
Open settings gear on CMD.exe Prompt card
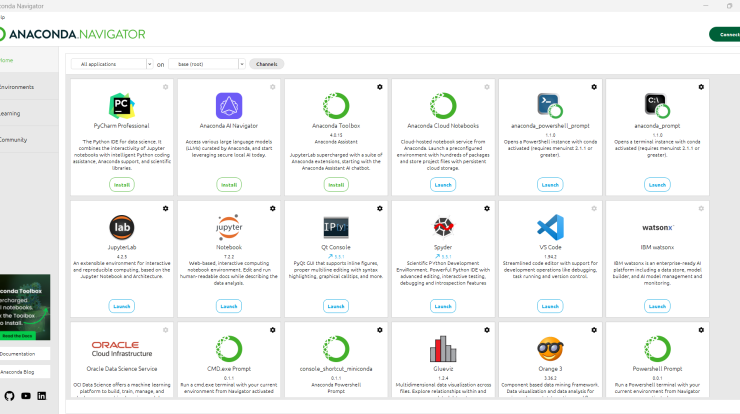[273, 330]
